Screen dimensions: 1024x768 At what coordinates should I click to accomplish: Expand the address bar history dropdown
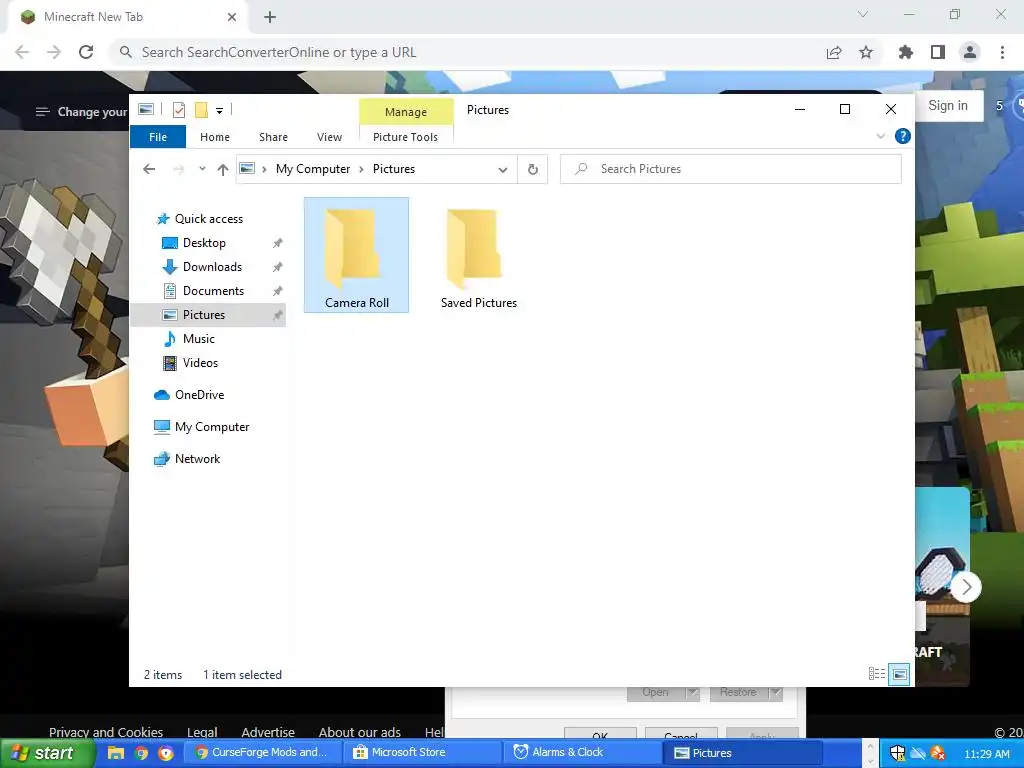click(503, 169)
